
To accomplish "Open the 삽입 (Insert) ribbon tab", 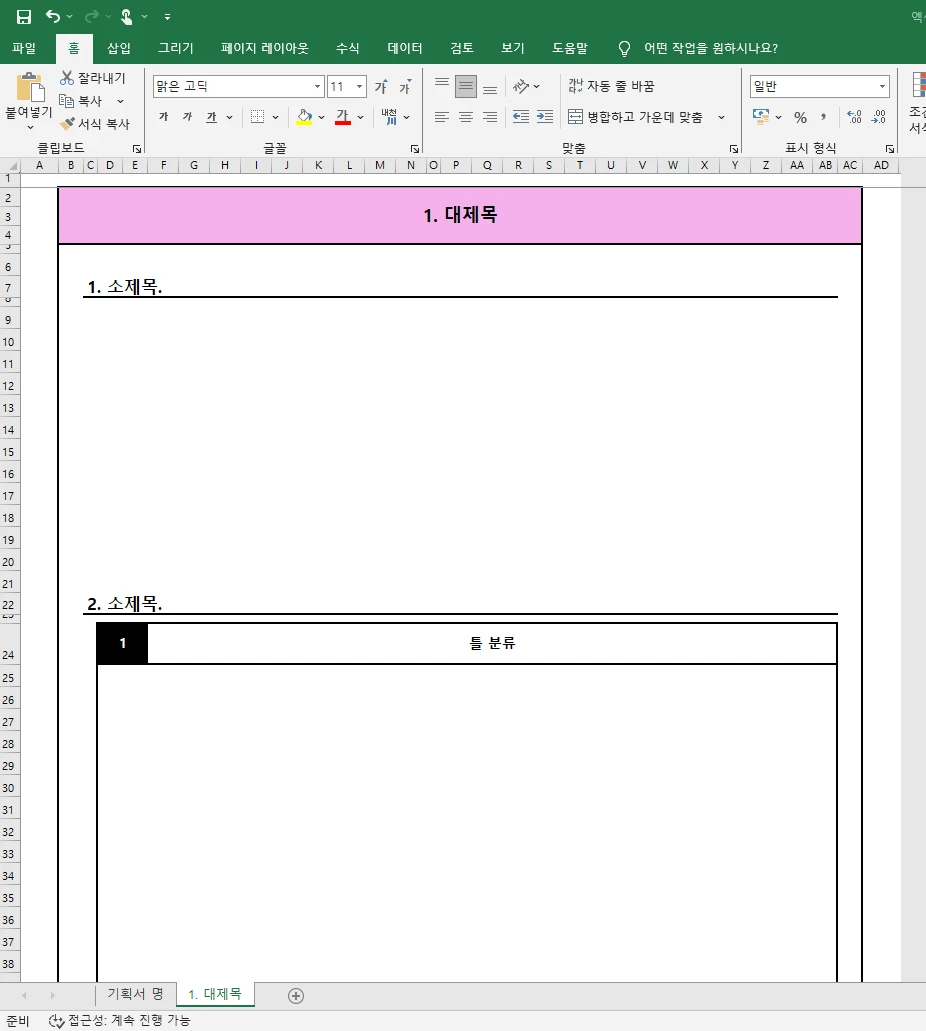I will pyautogui.click(x=119, y=48).
